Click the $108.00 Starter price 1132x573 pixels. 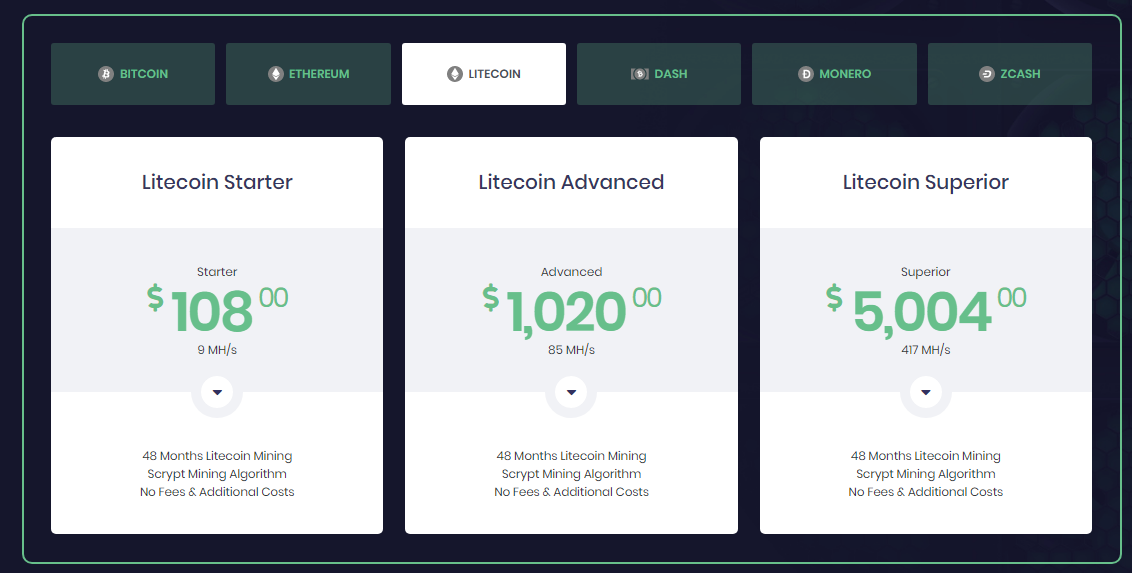[213, 311]
